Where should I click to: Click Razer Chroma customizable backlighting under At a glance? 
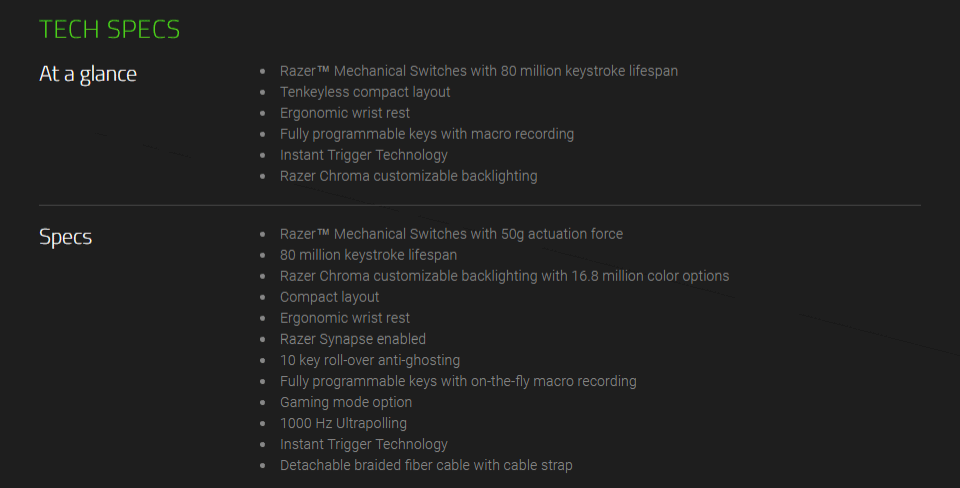coord(408,176)
